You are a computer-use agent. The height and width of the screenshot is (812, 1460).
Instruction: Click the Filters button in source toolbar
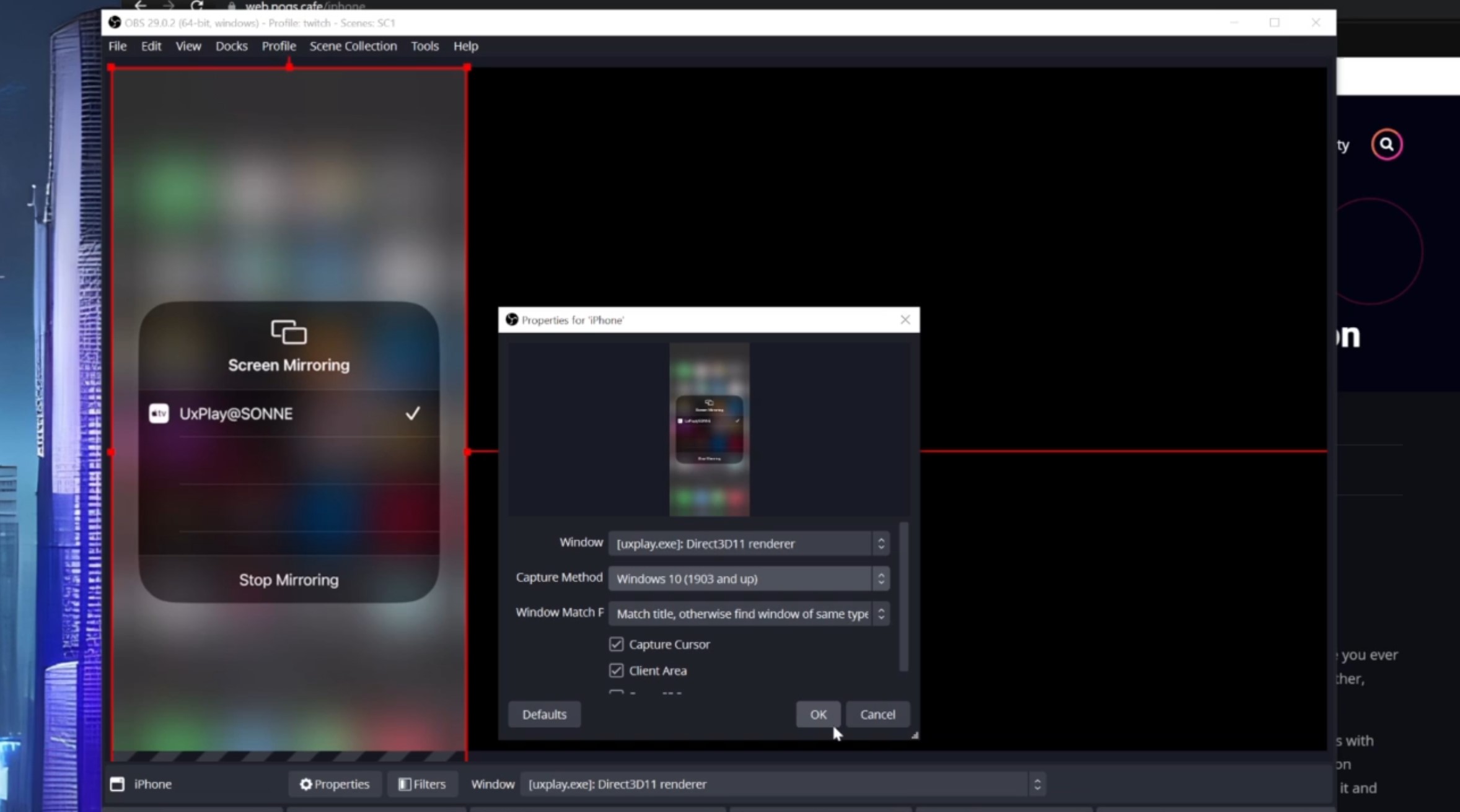(422, 784)
